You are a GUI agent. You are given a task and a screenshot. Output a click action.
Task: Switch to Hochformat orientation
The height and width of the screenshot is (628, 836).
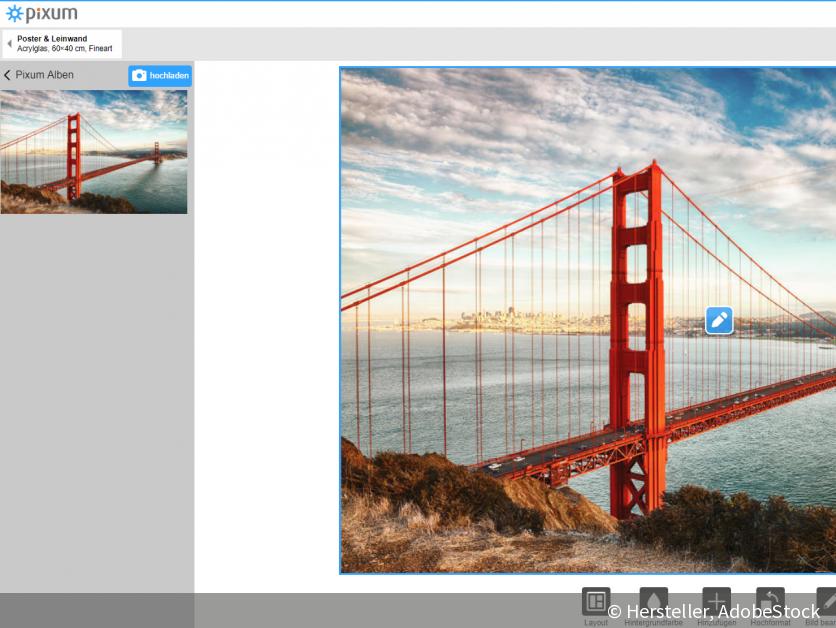tap(770, 606)
